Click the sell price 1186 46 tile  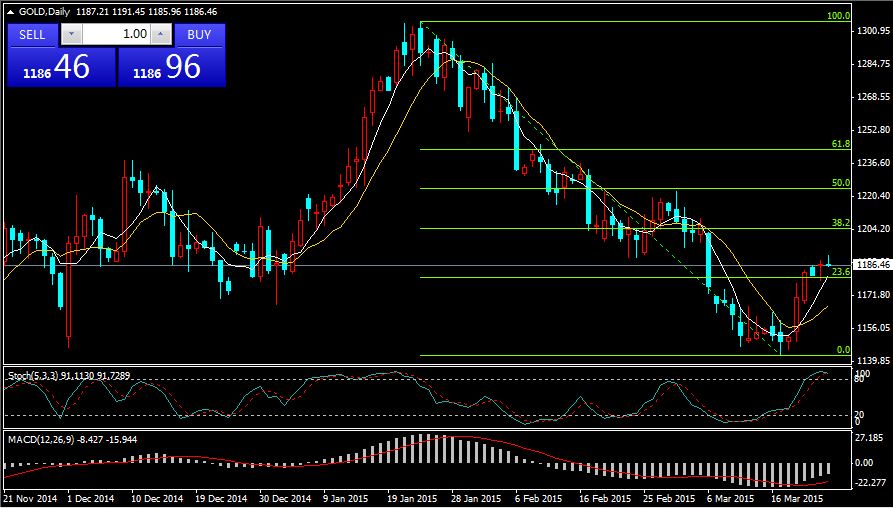click(60, 68)
